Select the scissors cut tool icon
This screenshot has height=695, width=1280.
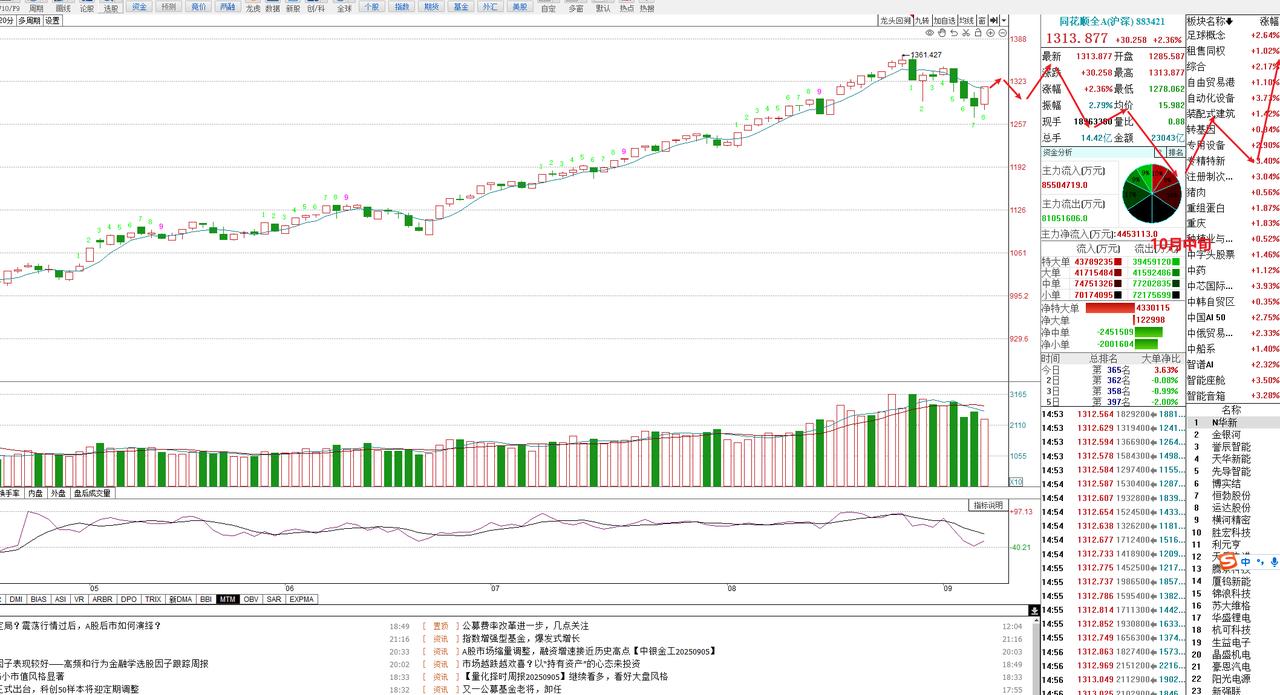[966, 33]
